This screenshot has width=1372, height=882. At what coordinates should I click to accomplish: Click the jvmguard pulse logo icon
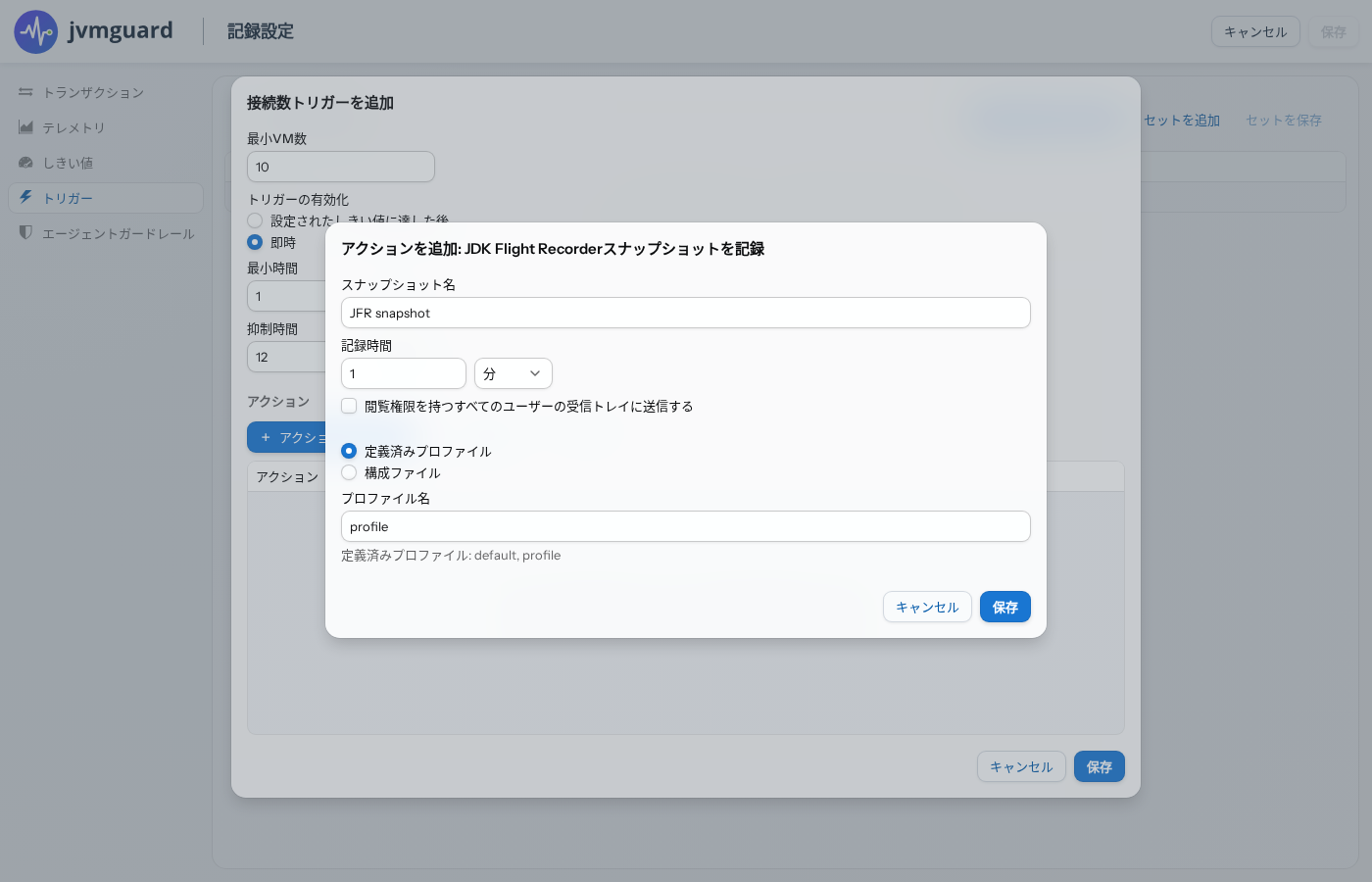tap(36, 32)
